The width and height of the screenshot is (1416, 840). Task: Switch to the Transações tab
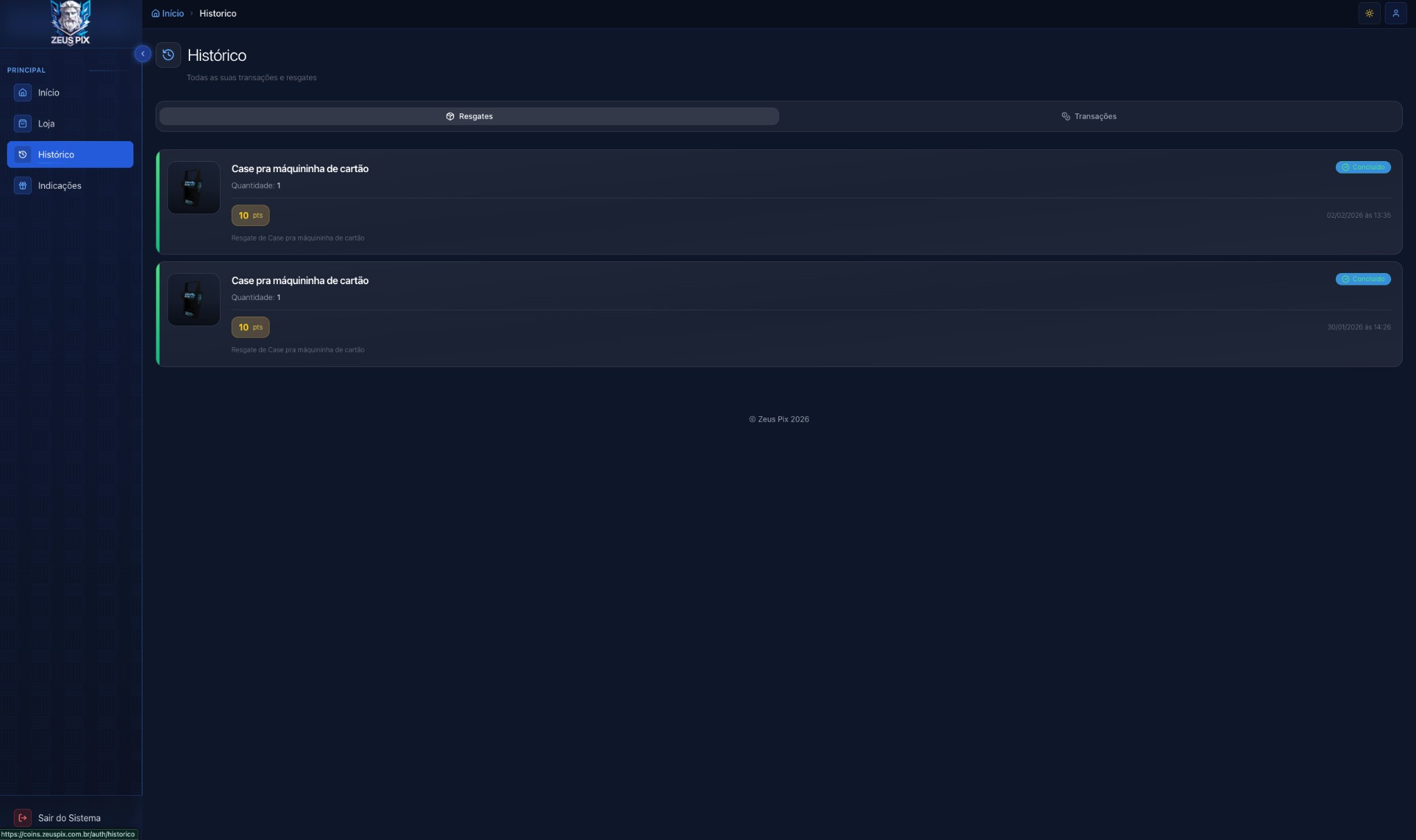click(x=1089, y=116)
